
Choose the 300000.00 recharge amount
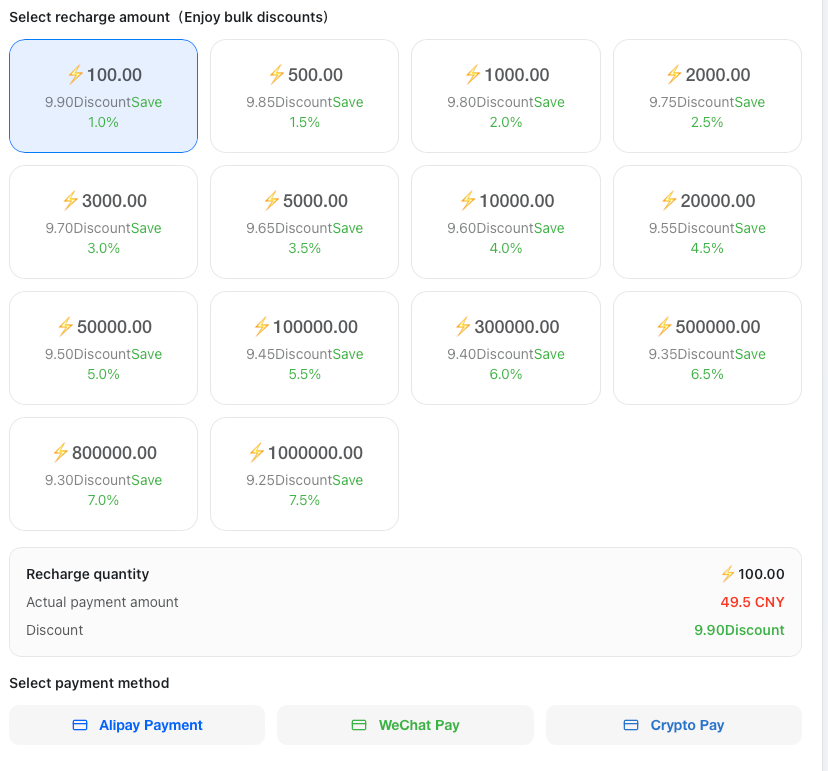pos(506,348)
